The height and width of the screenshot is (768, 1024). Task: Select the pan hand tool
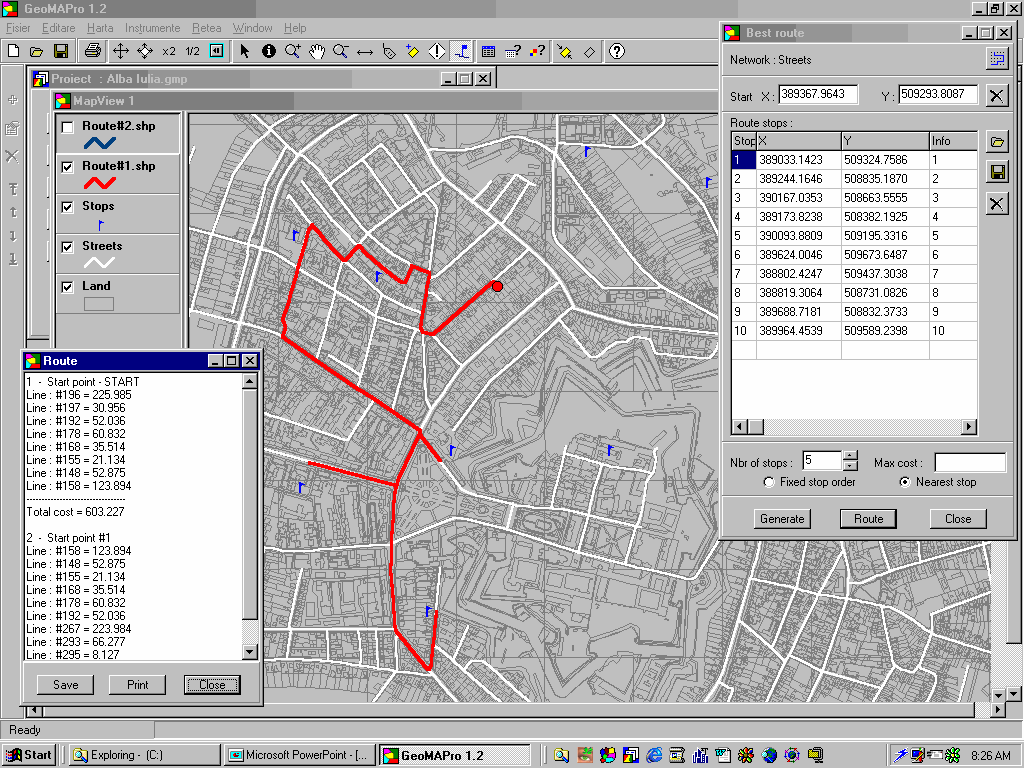point(317,51)
